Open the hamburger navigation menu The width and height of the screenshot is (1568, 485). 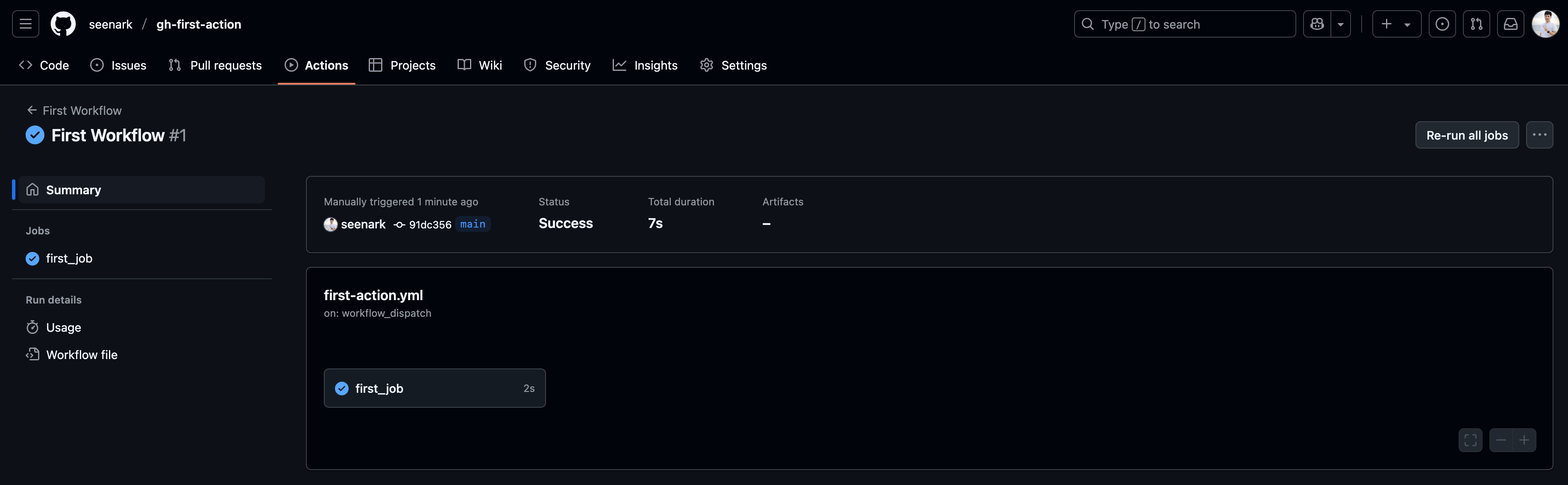(x=26, y=24)
